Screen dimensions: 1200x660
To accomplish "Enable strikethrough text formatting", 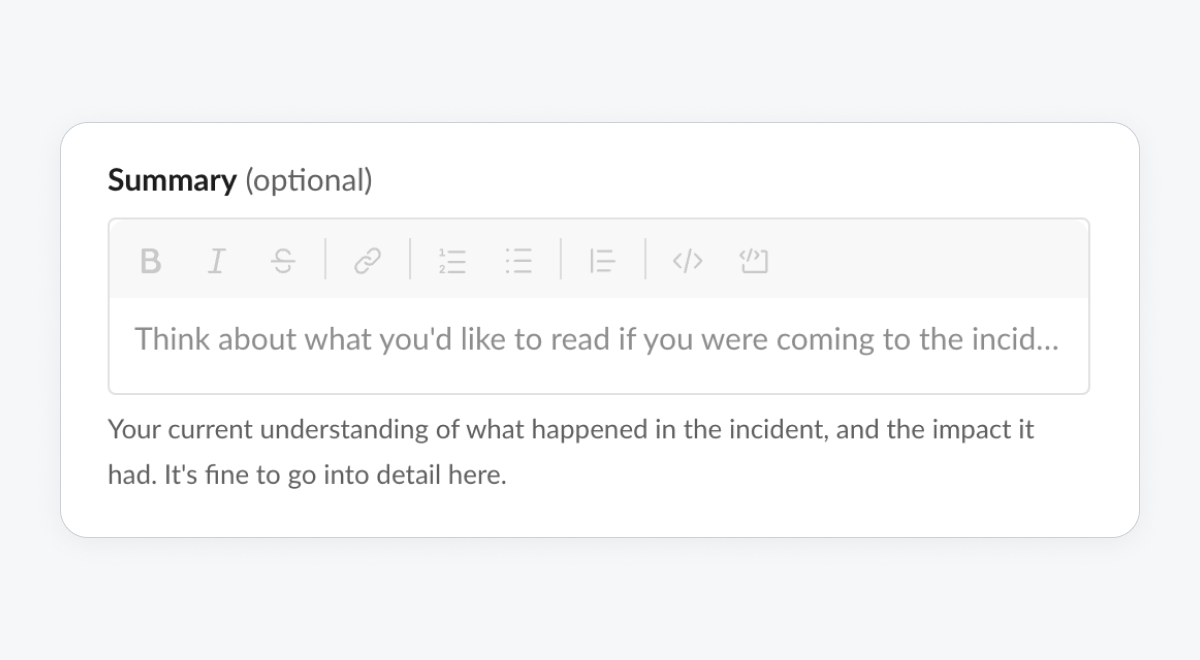I will point(283,261).
